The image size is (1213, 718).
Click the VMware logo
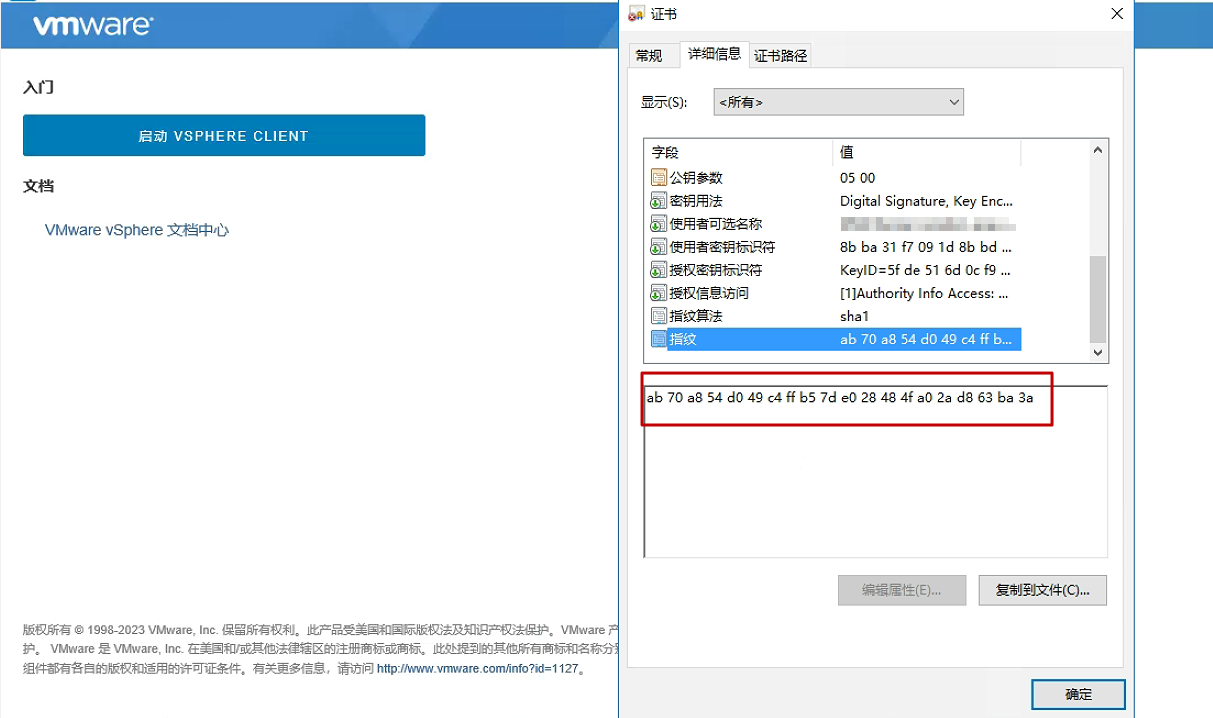[x=93, y=26]
